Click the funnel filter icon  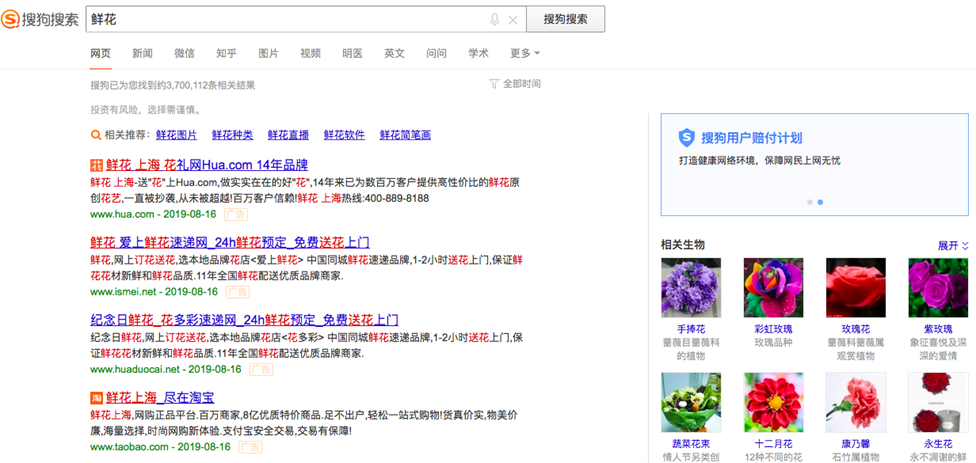[494, 84]
